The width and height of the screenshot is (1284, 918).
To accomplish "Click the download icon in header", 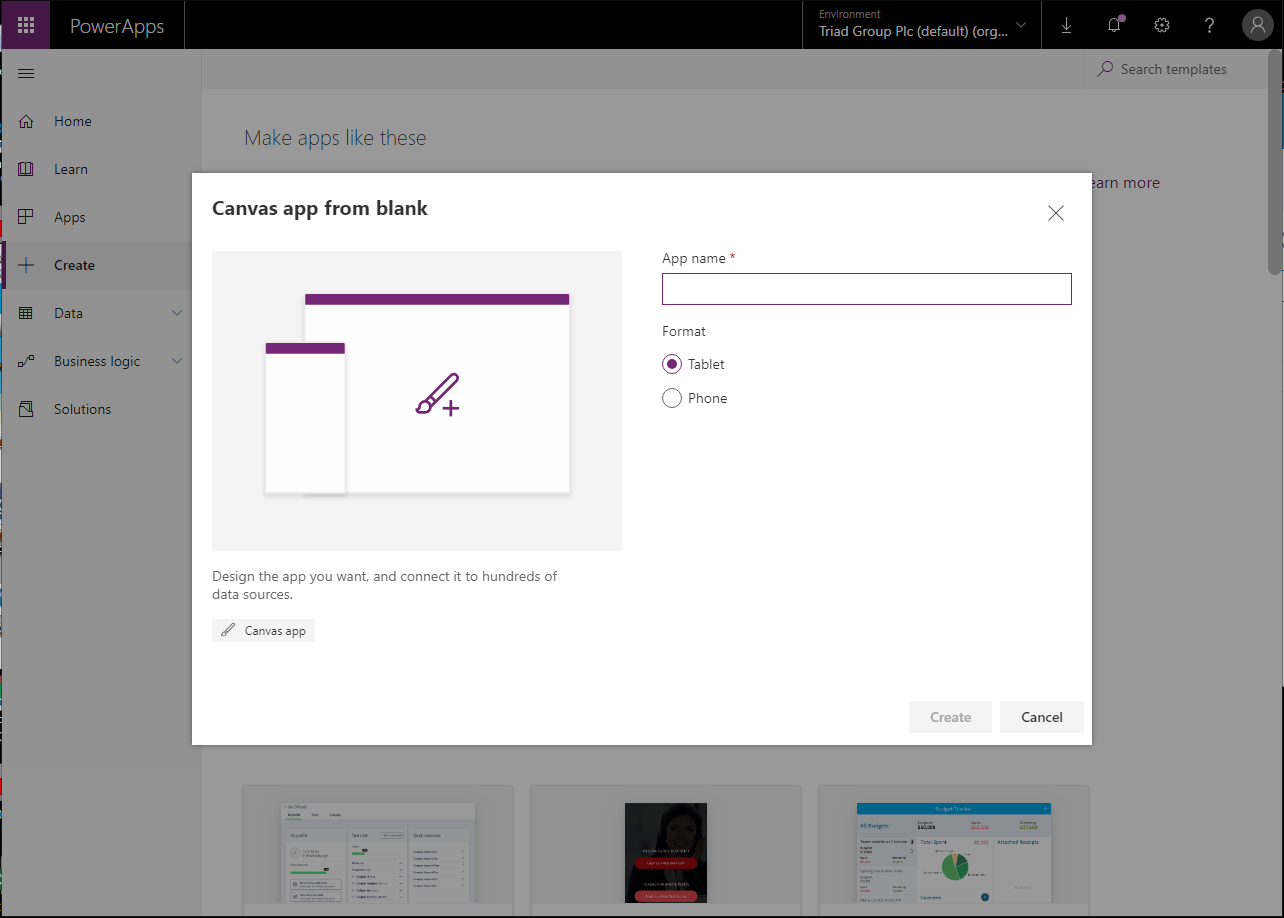I will (1066, 25).
